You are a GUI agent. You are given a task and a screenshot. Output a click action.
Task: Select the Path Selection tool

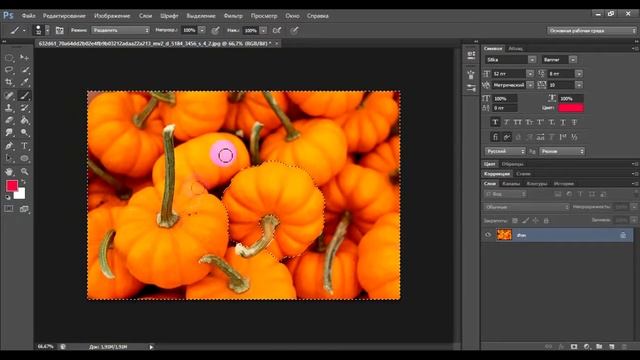(9, 158)
